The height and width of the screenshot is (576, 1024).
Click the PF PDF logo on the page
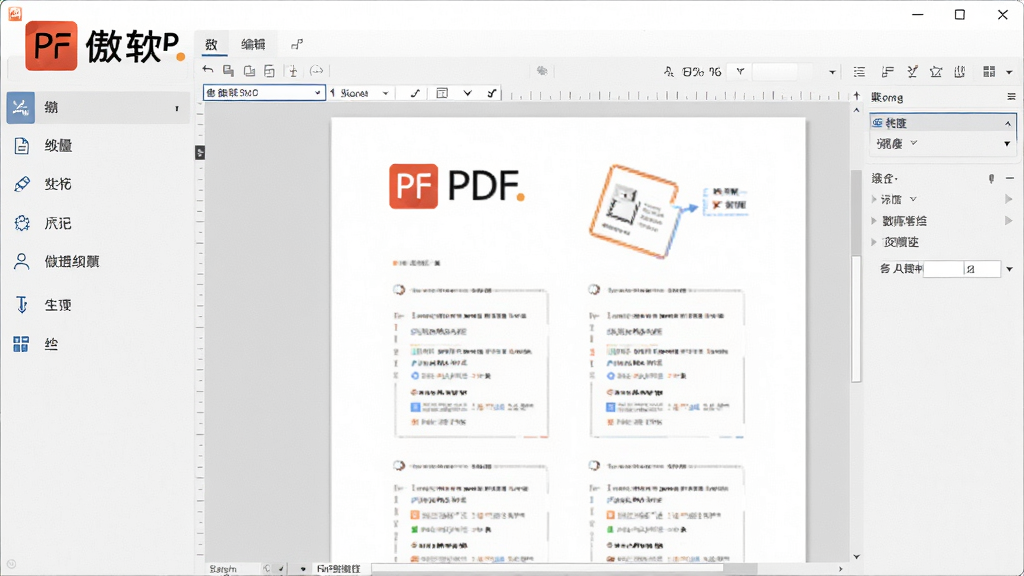click(456, 186)
